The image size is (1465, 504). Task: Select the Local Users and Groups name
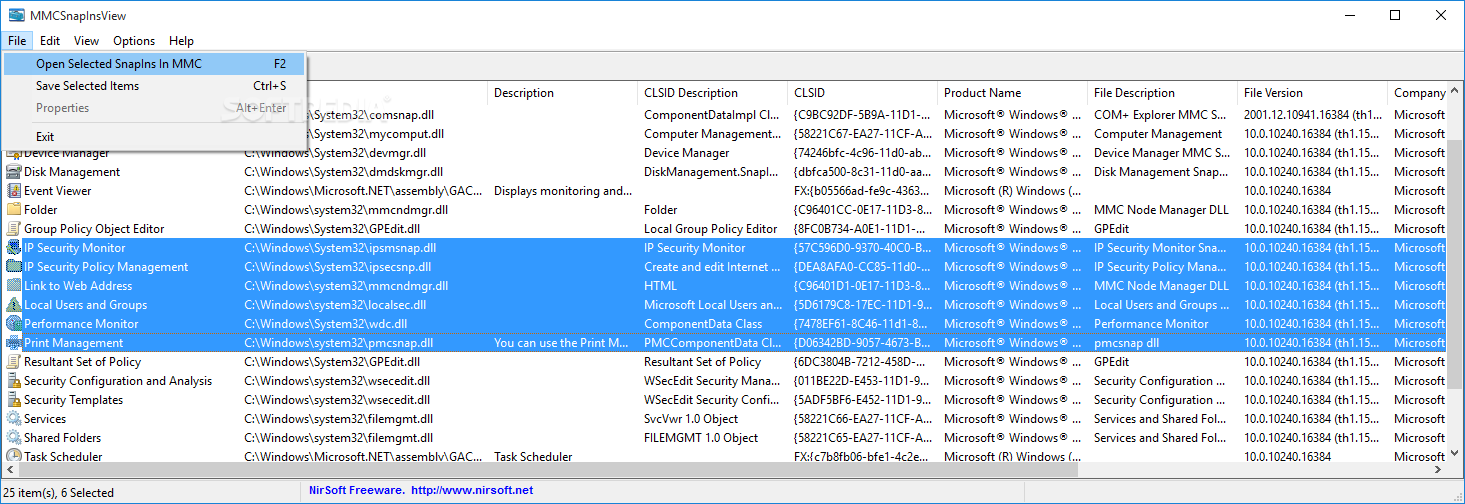point(85,305)
